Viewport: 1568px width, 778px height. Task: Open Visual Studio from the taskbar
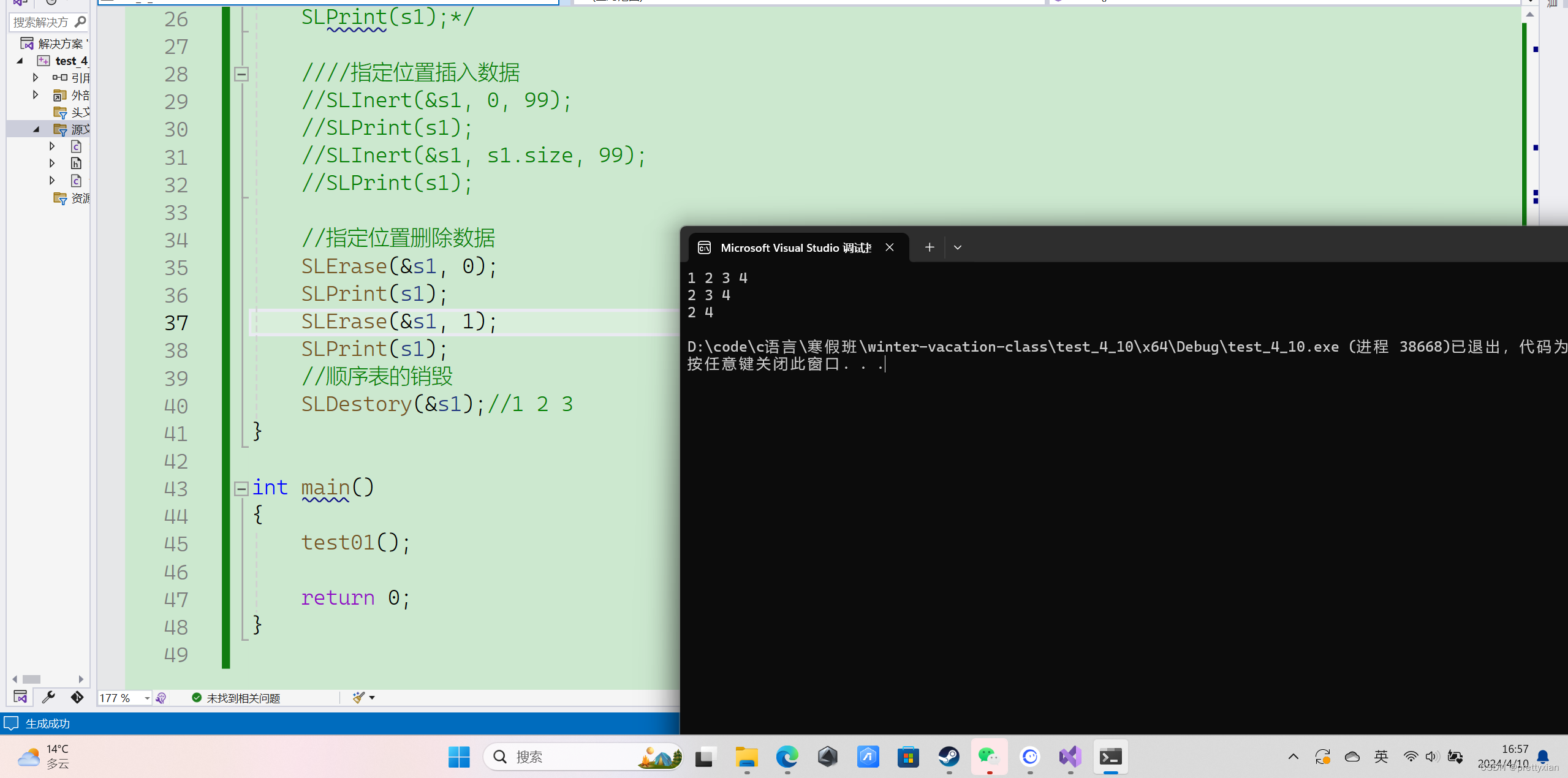pyautogui.click(x=1070, y=757)
